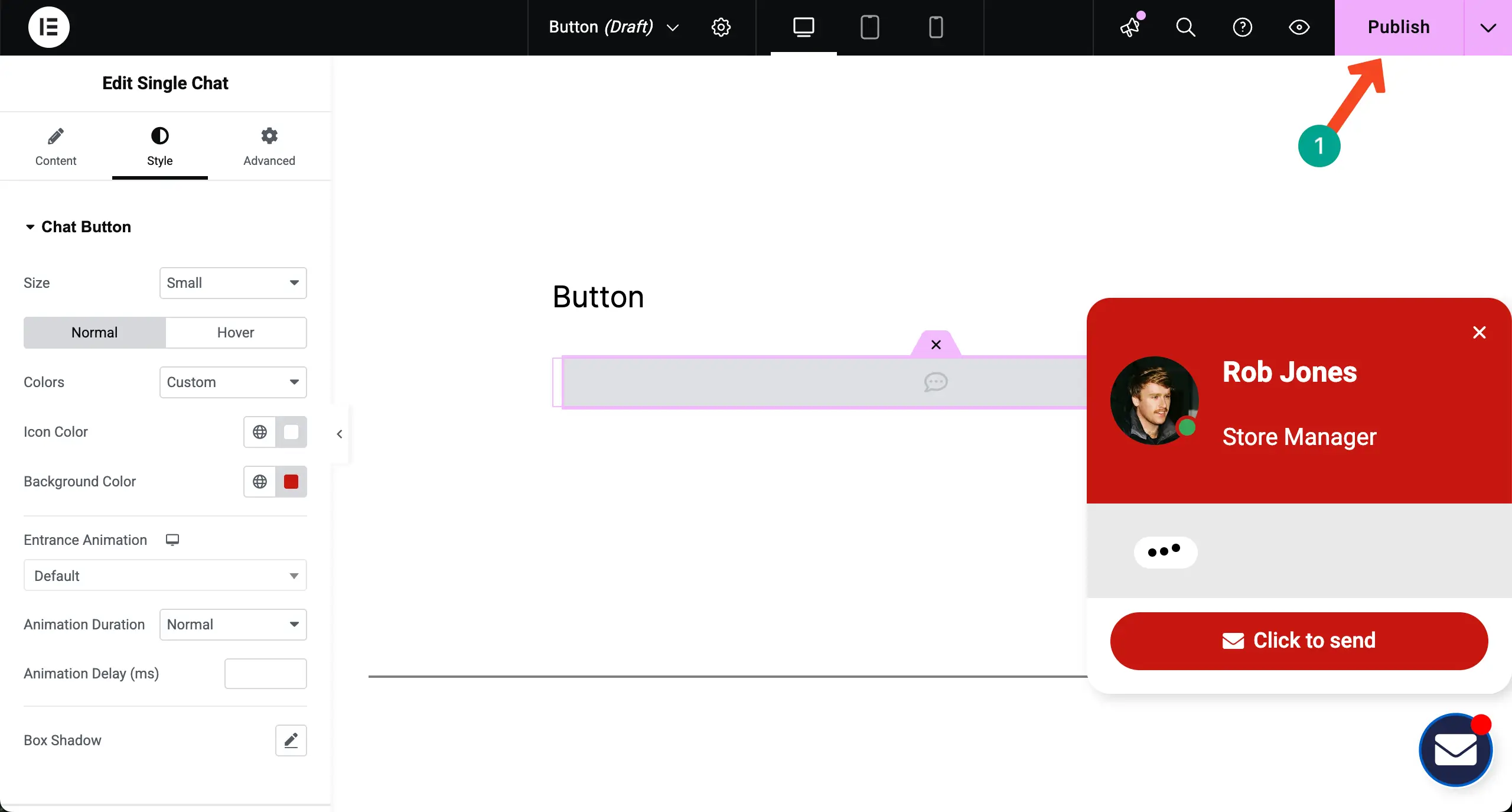Delete widget via the pink X handle
Screen dimensions: 1512x812
coord(936,345)
